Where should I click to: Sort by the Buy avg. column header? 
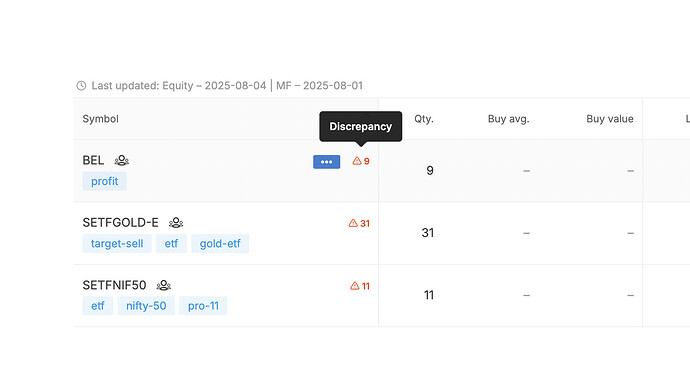pos(508,119)
